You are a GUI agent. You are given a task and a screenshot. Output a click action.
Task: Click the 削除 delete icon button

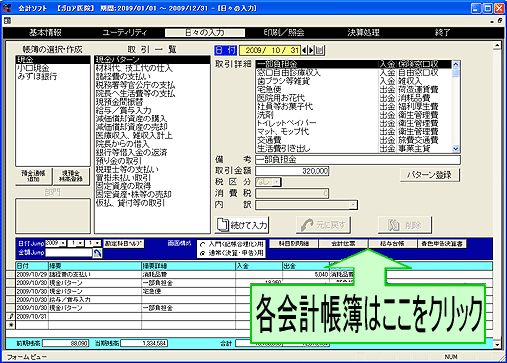tap(405, 225)
